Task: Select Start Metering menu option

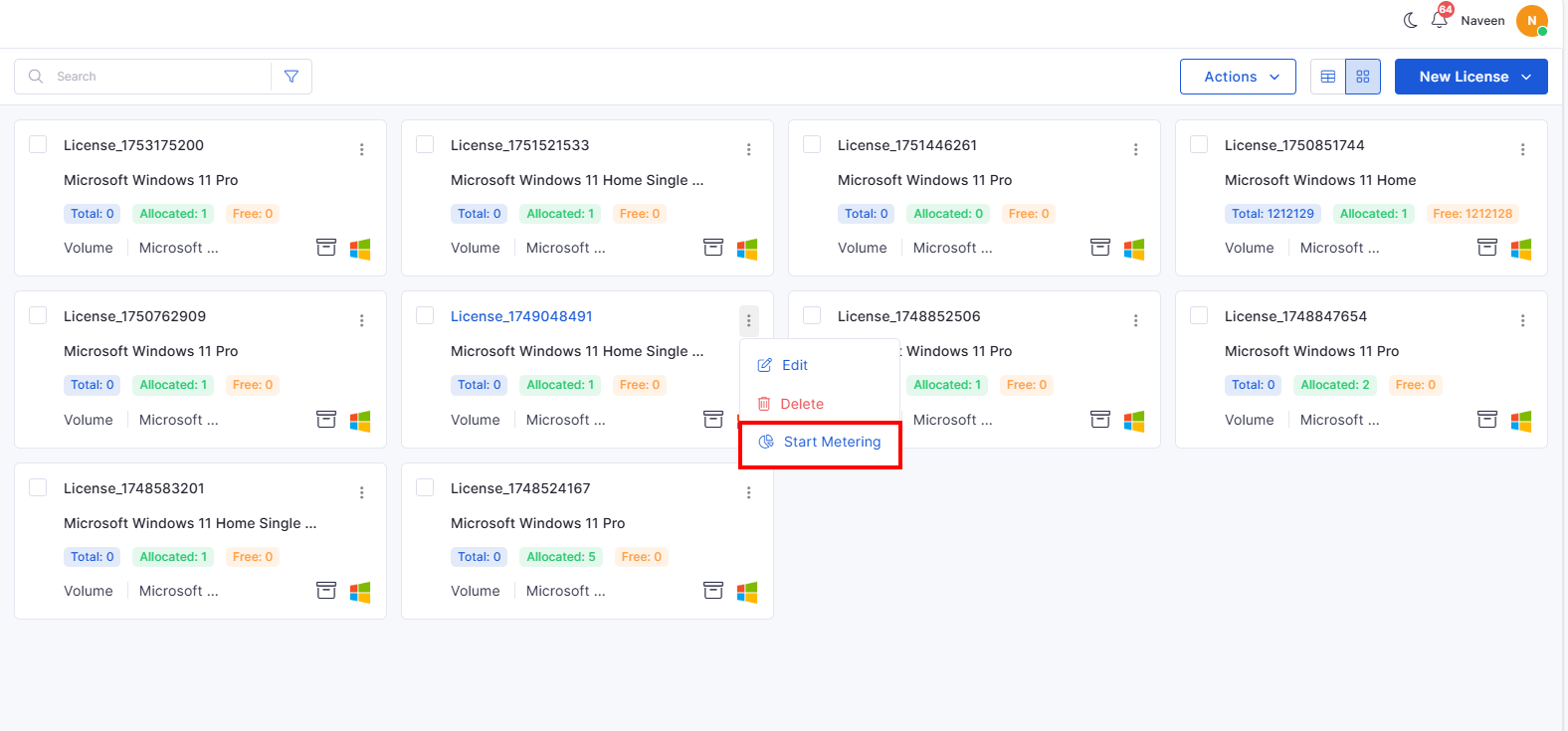Action: (831, 442)
